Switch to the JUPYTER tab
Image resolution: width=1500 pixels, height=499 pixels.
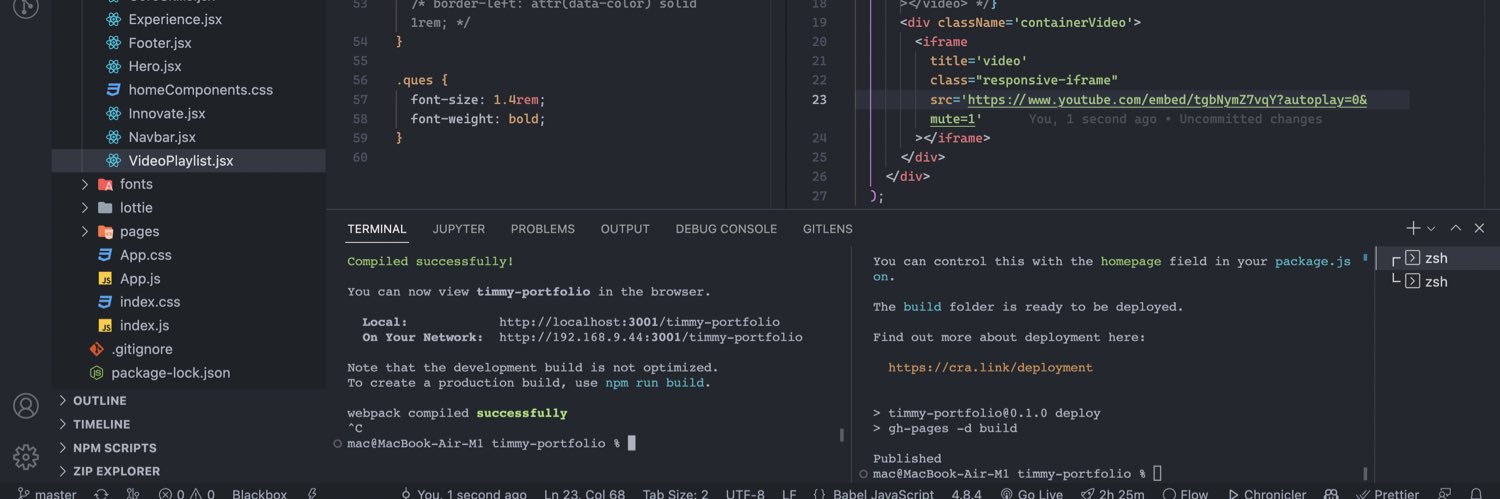[459, 229]
